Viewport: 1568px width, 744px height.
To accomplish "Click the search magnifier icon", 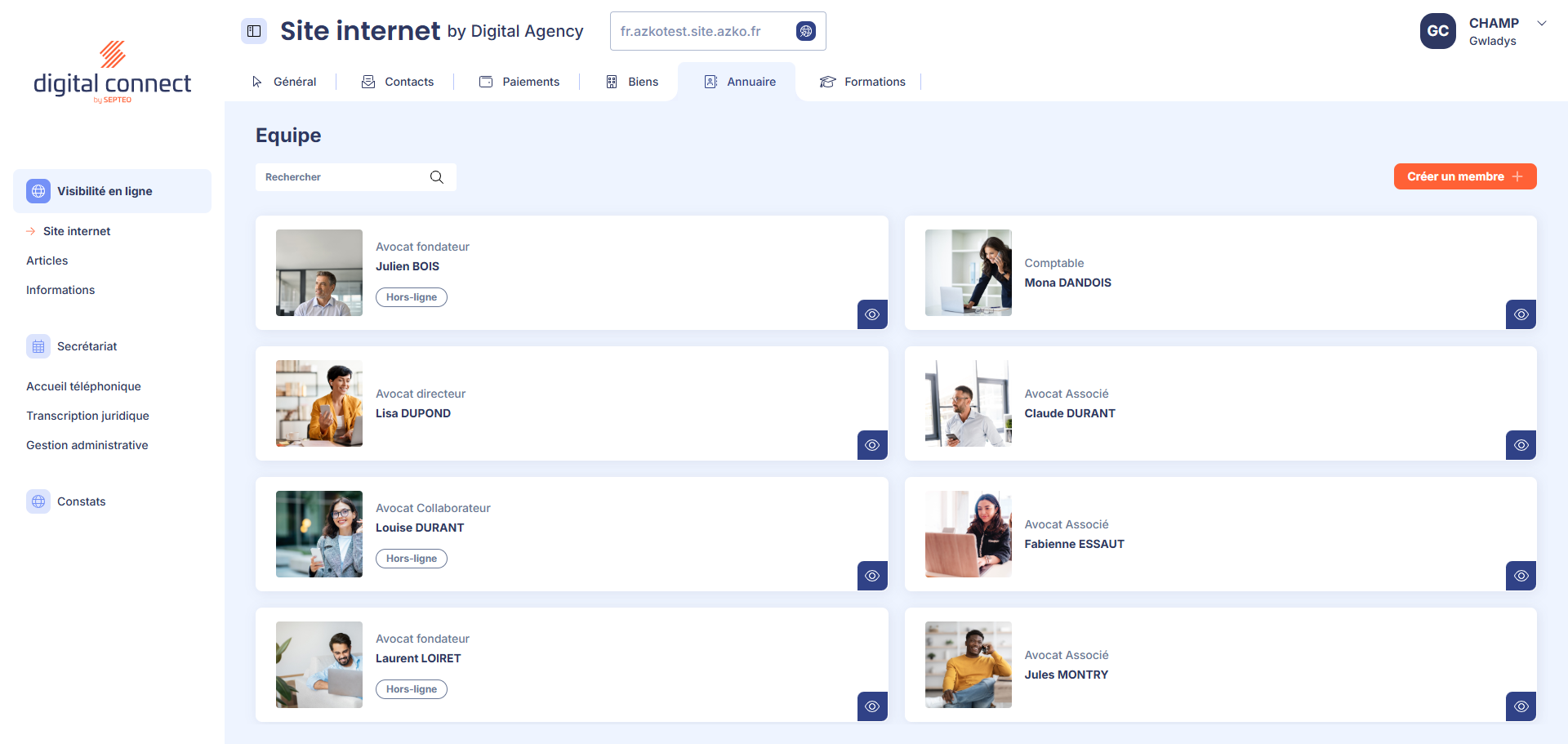I will (437, 177).
